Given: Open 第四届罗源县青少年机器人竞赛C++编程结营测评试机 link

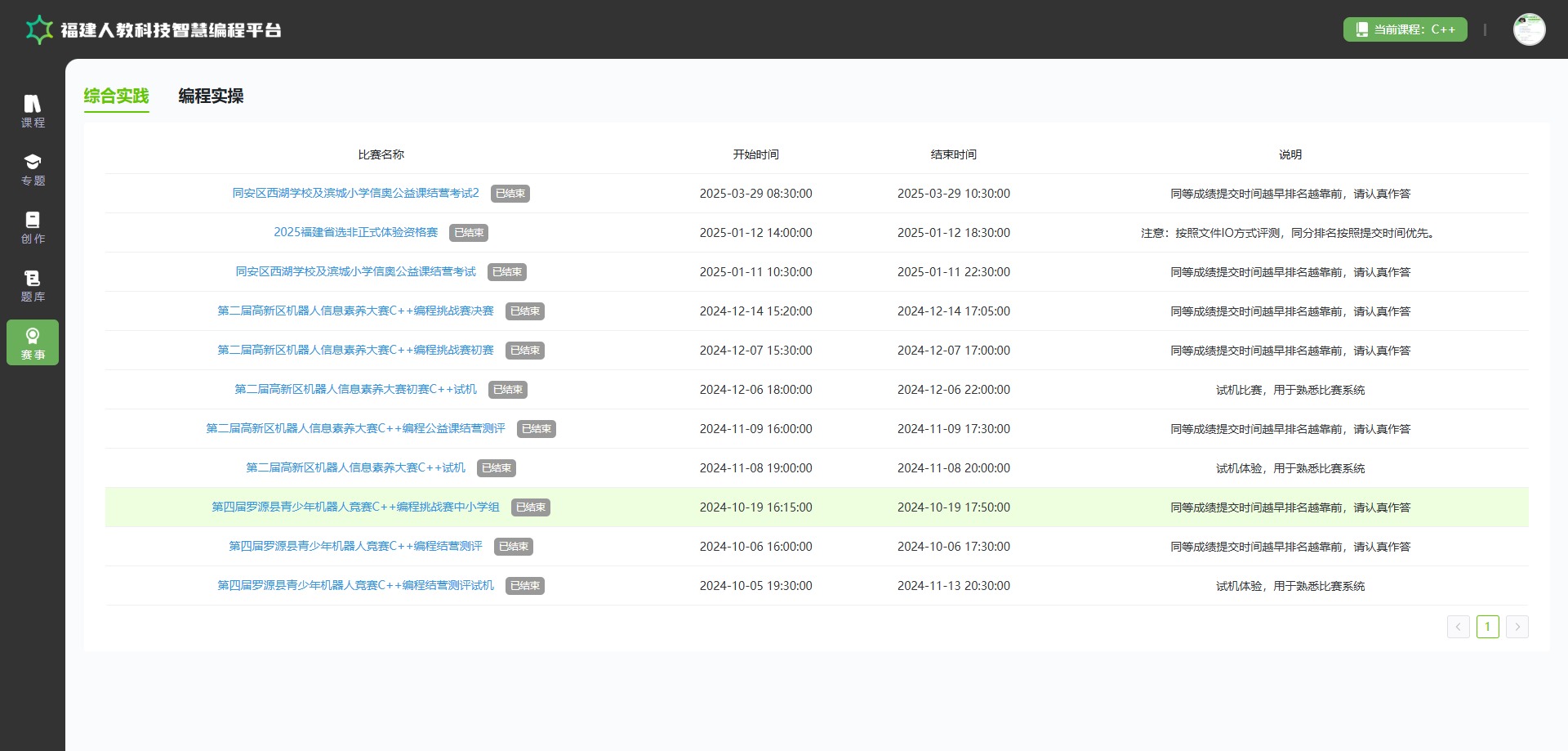Looking at the screenshot, I should pos(355,586).
